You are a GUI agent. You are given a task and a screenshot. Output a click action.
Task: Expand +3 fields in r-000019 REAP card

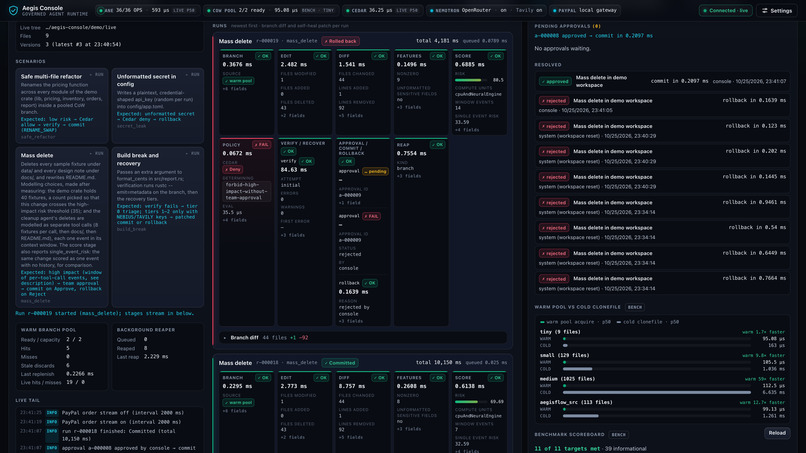tap(409, 176)
